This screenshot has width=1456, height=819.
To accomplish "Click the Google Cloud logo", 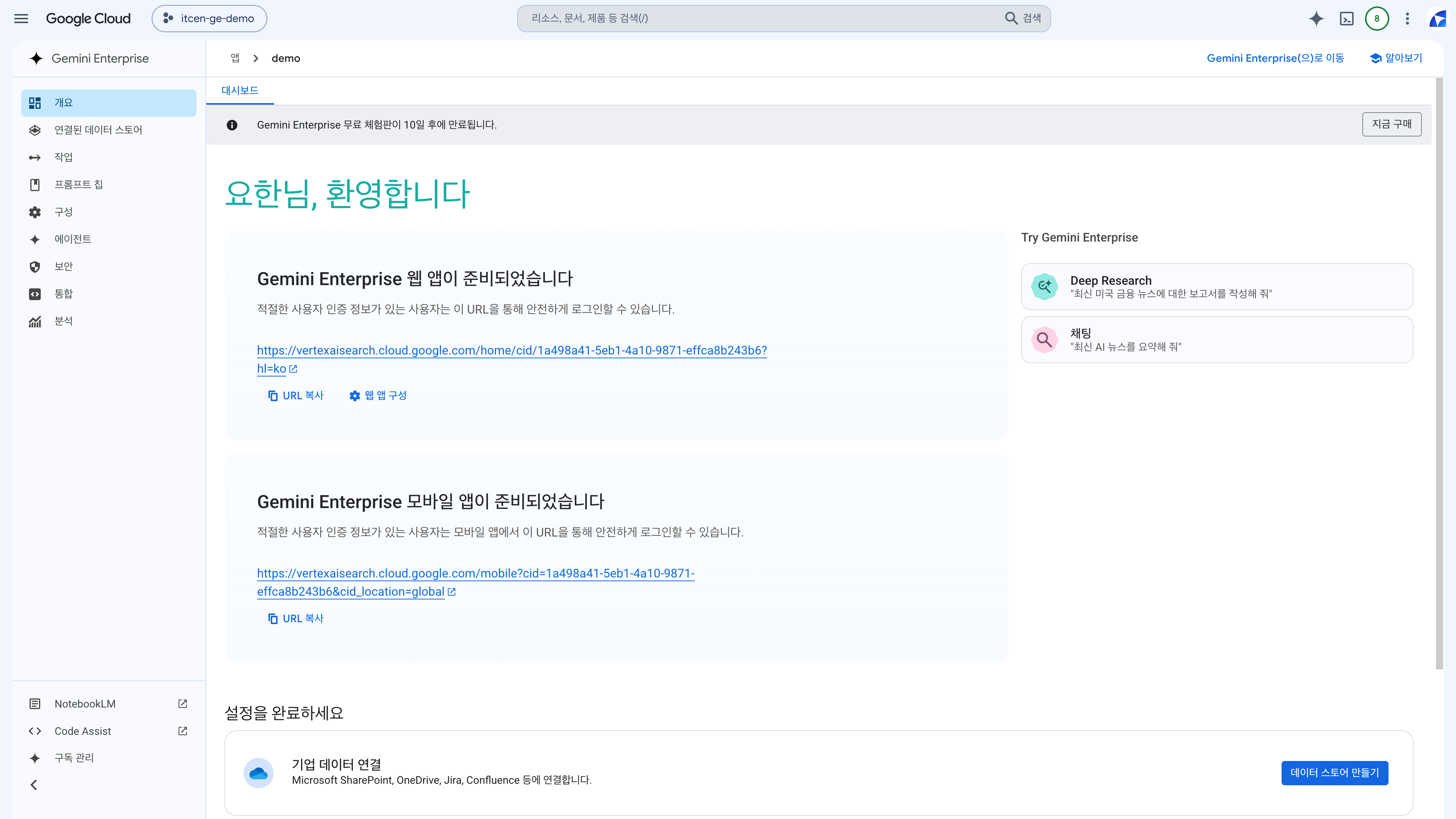I will [88, 19].
